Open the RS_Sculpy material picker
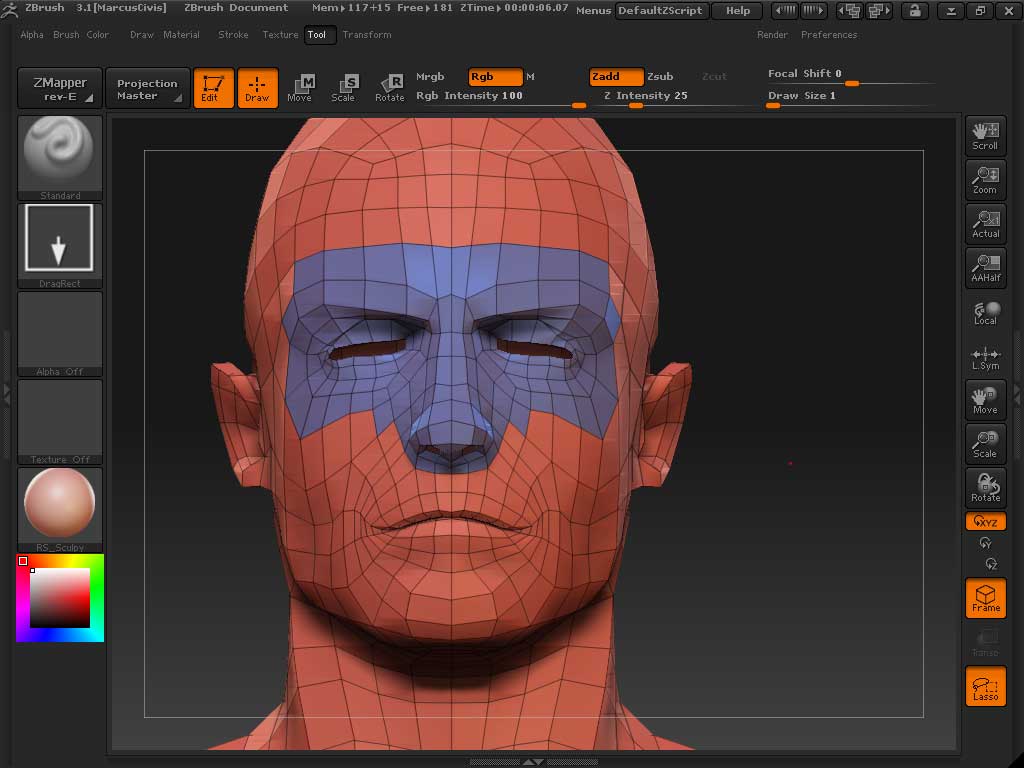 click(59, 509)
